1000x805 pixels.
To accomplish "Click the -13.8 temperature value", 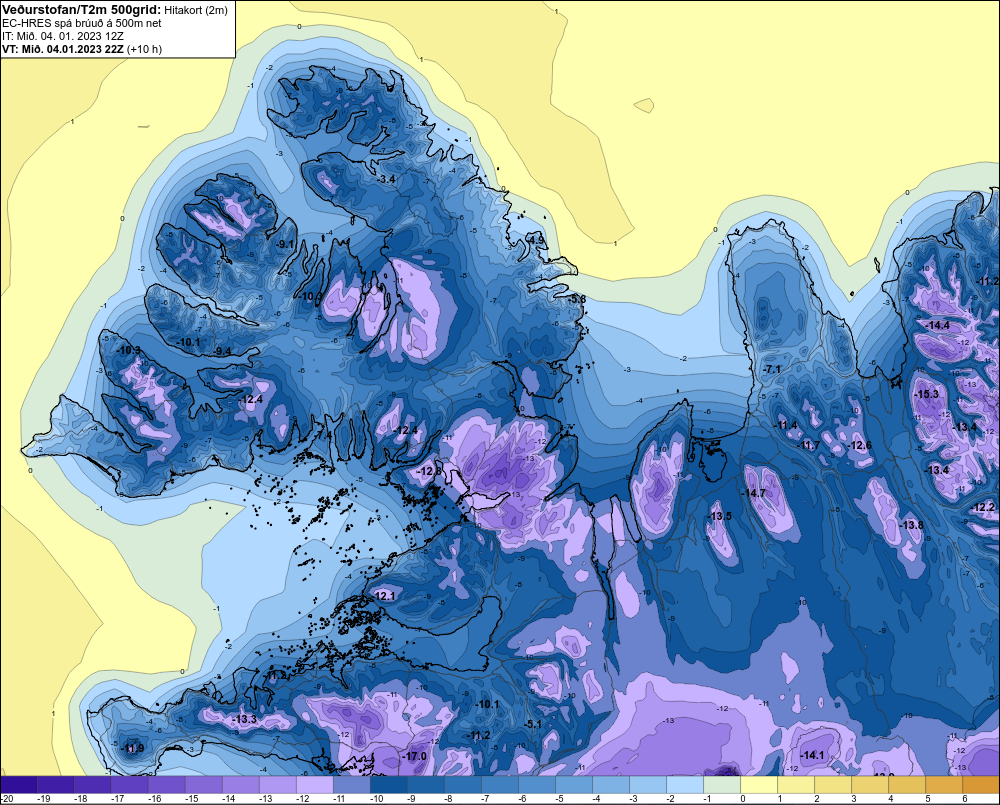I will click(x=911, y=525).
